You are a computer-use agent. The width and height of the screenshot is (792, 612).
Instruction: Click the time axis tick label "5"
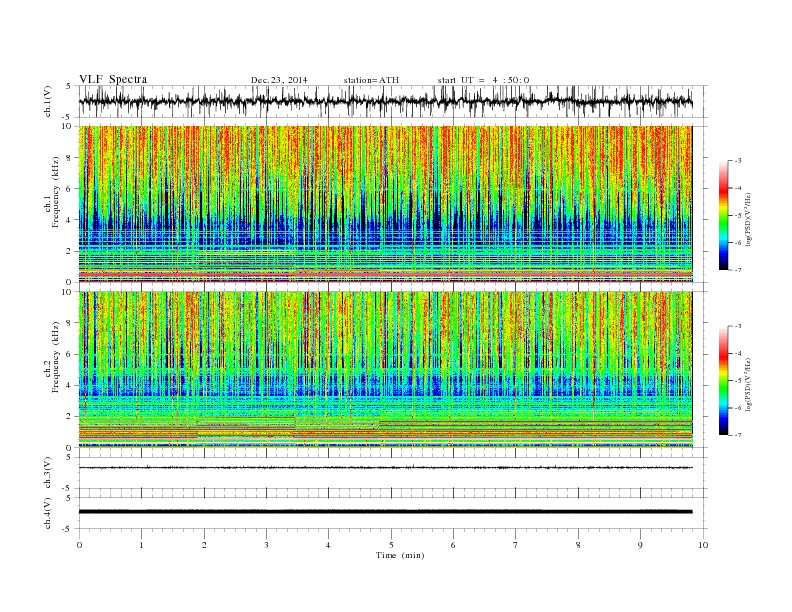391,545
